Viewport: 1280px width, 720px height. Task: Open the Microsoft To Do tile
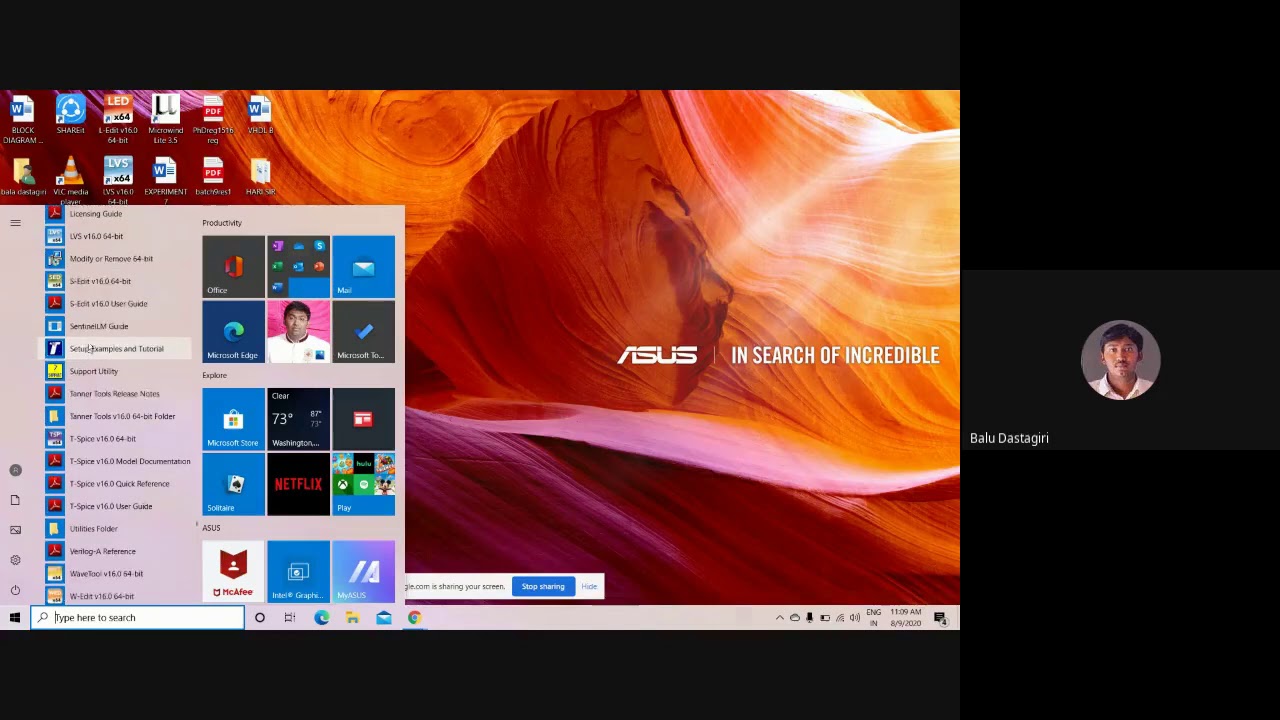pos(363,332)
